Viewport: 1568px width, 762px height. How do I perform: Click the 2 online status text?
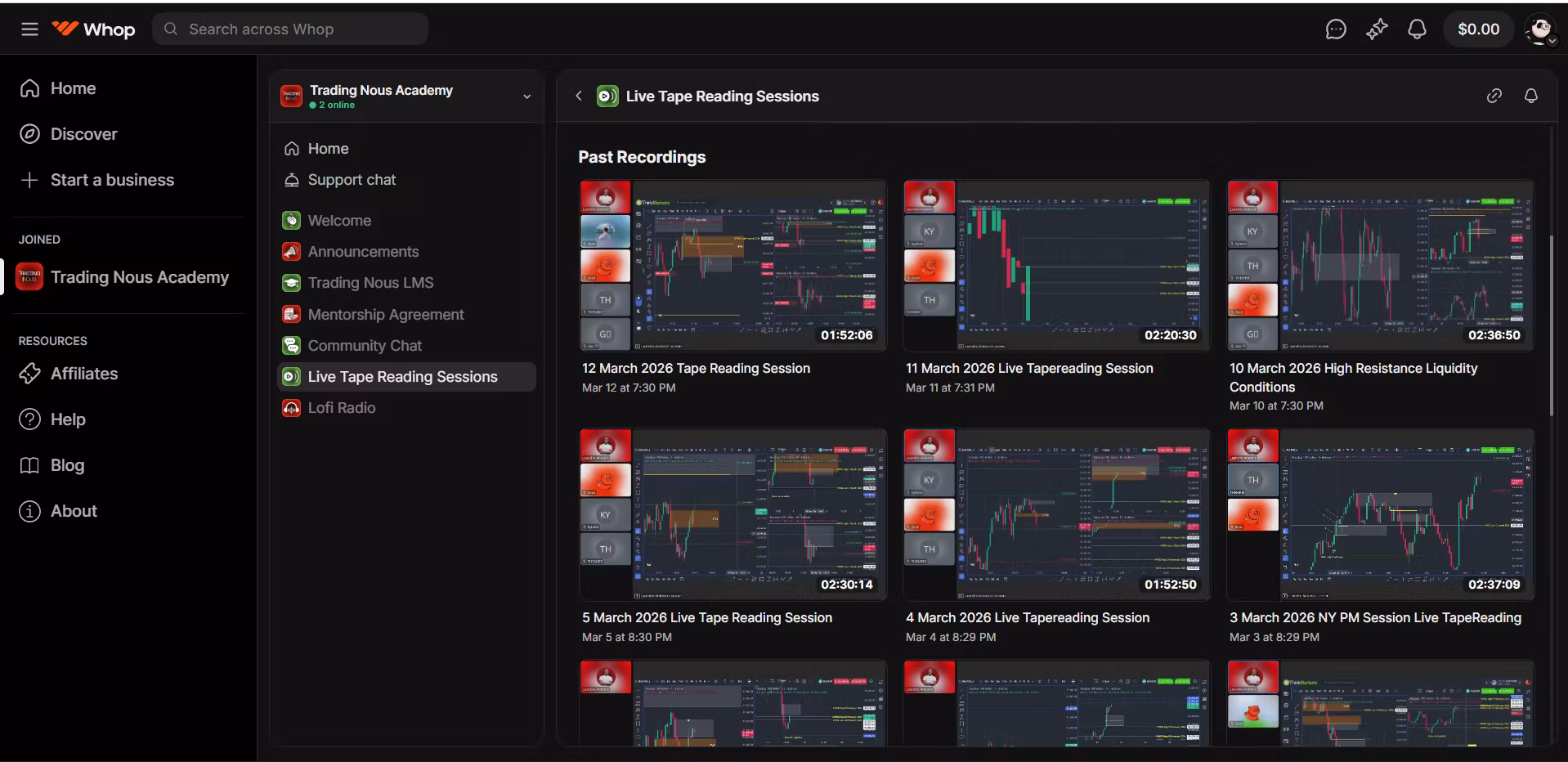click(336, 105)
